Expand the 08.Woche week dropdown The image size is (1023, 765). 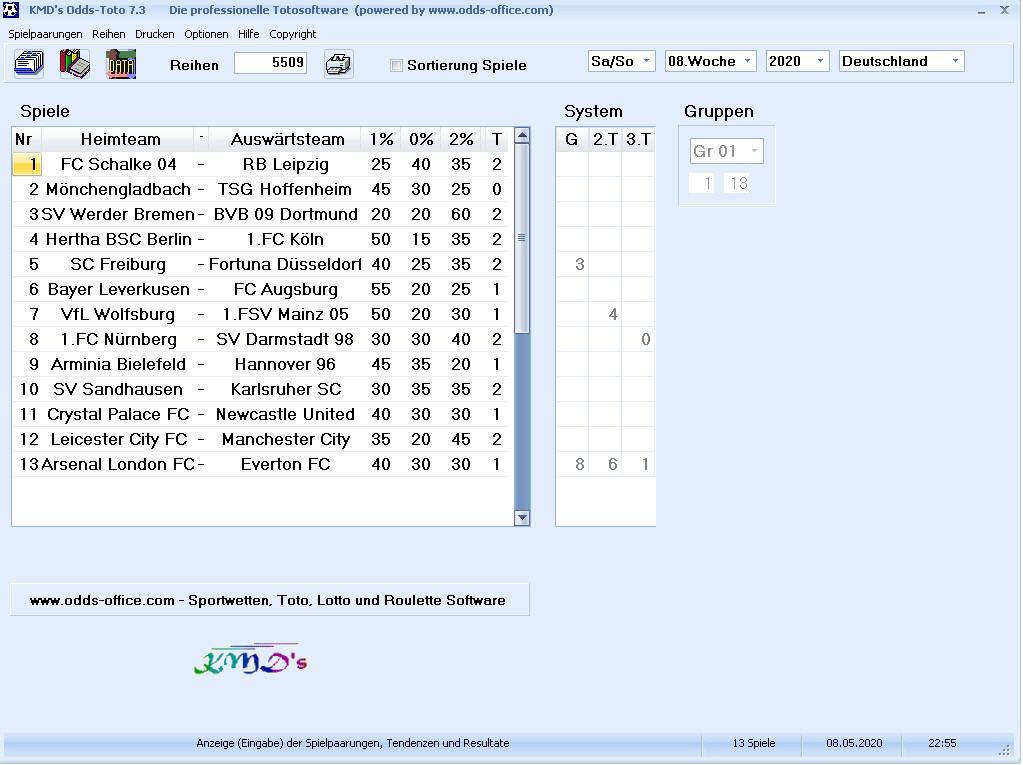point(710,61)
